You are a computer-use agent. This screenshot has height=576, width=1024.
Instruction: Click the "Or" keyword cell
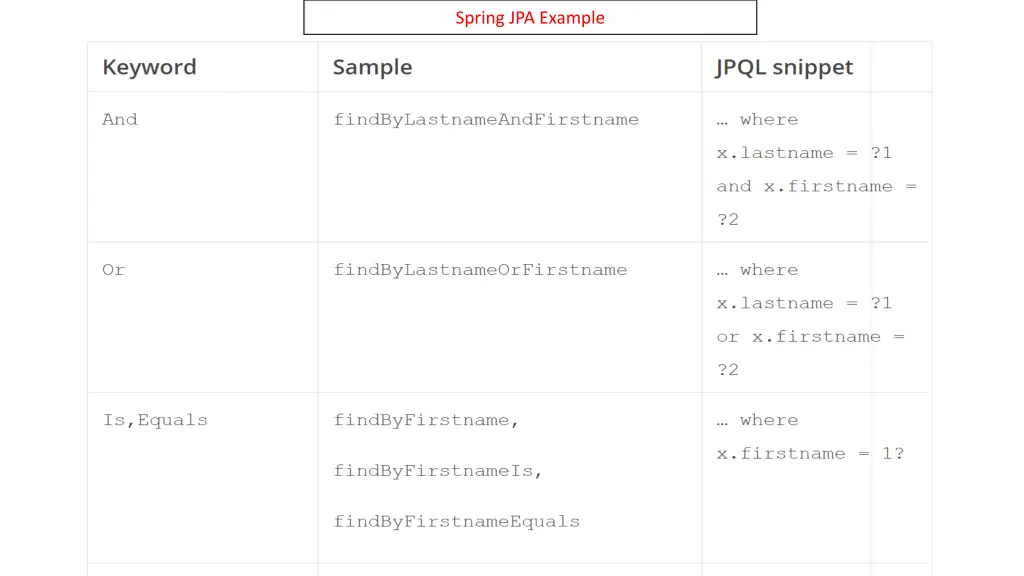click(114, 270)
